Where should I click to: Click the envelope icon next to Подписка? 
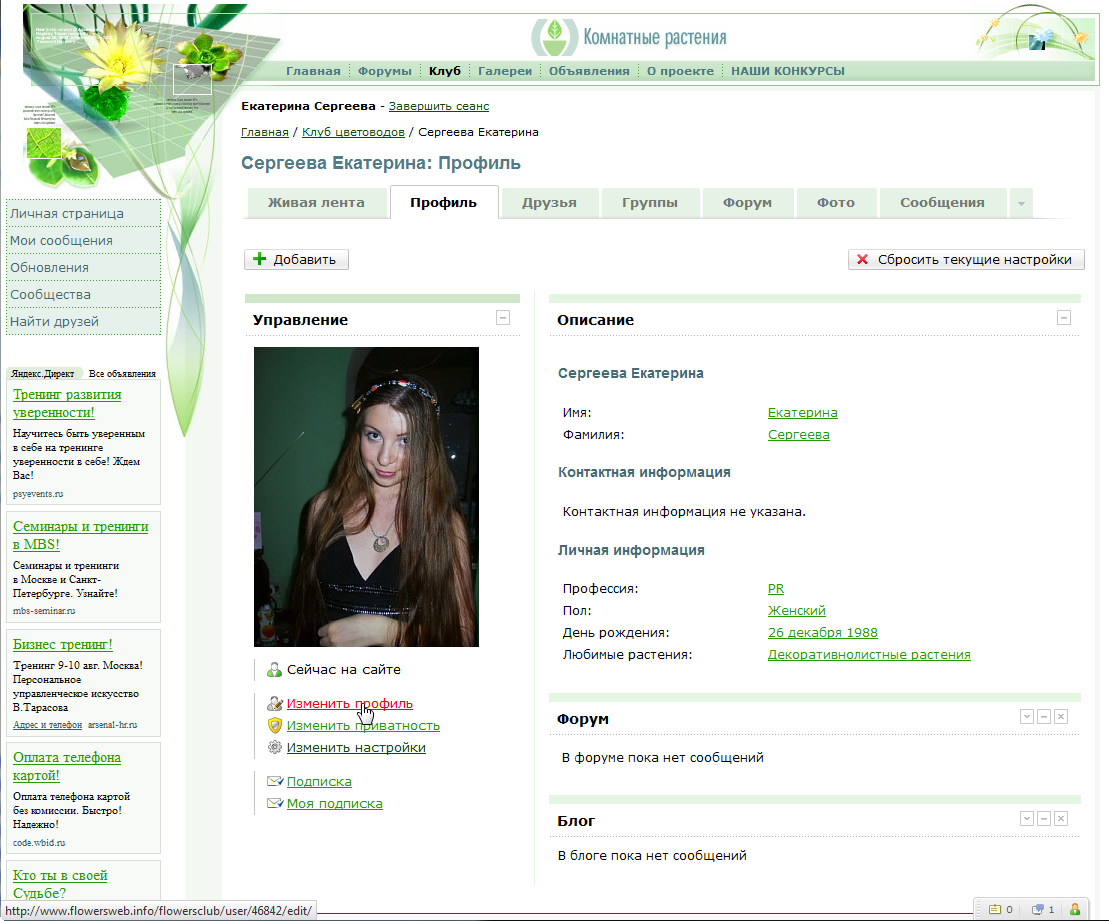click(274, 782)
